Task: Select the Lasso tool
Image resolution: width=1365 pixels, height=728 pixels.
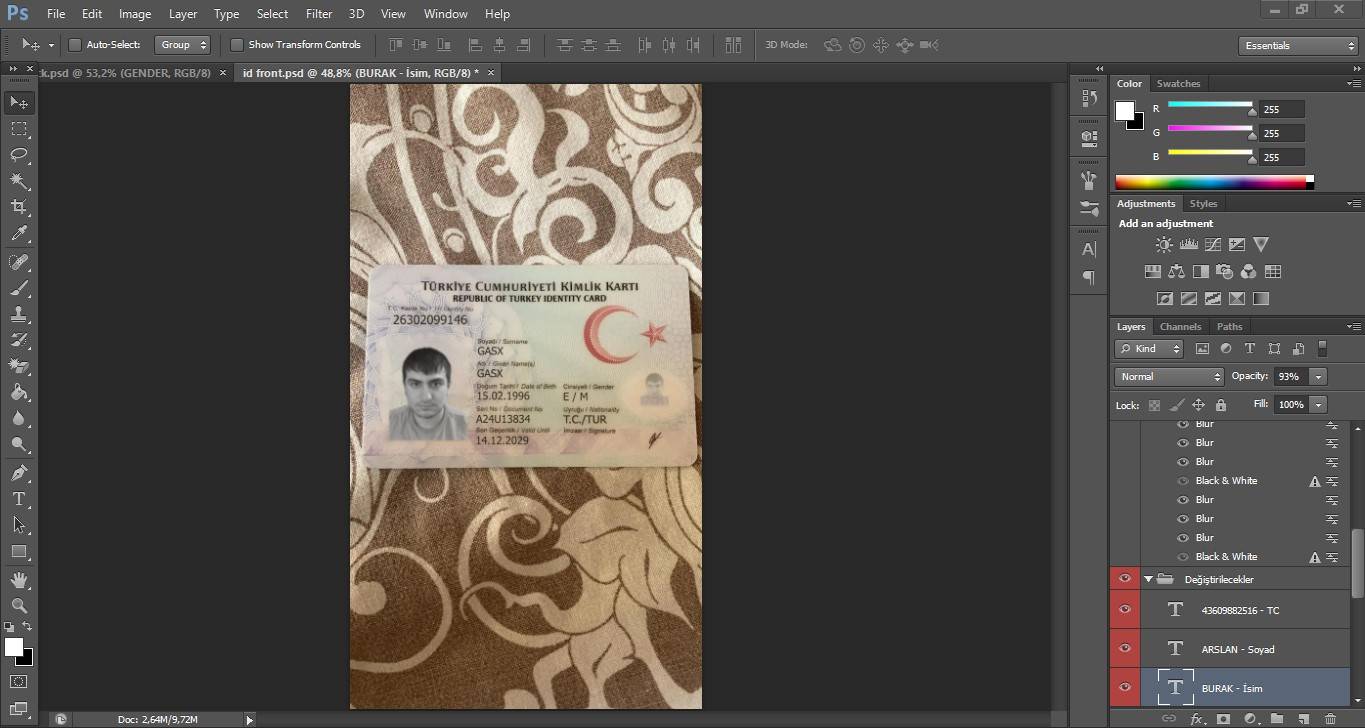Action: [x=19, y=155]
